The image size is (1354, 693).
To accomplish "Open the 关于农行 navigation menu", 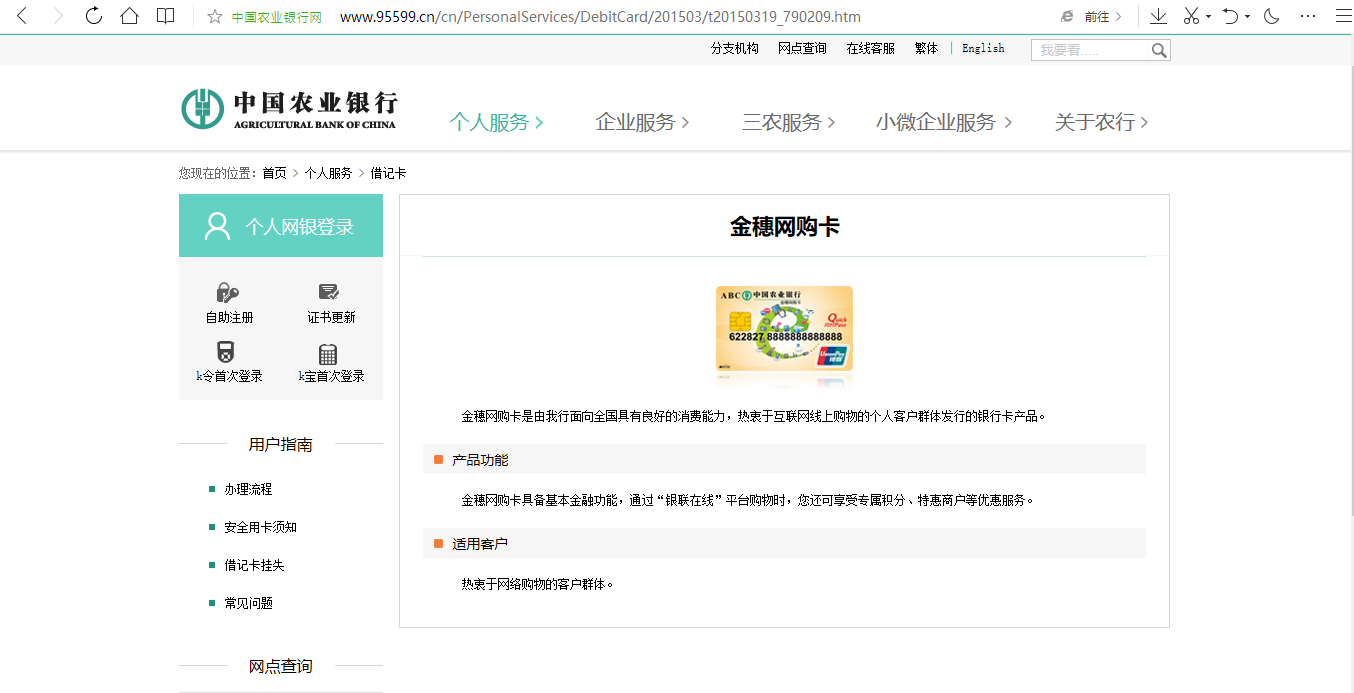I will pyautogui.click(x=1101, y=122).
